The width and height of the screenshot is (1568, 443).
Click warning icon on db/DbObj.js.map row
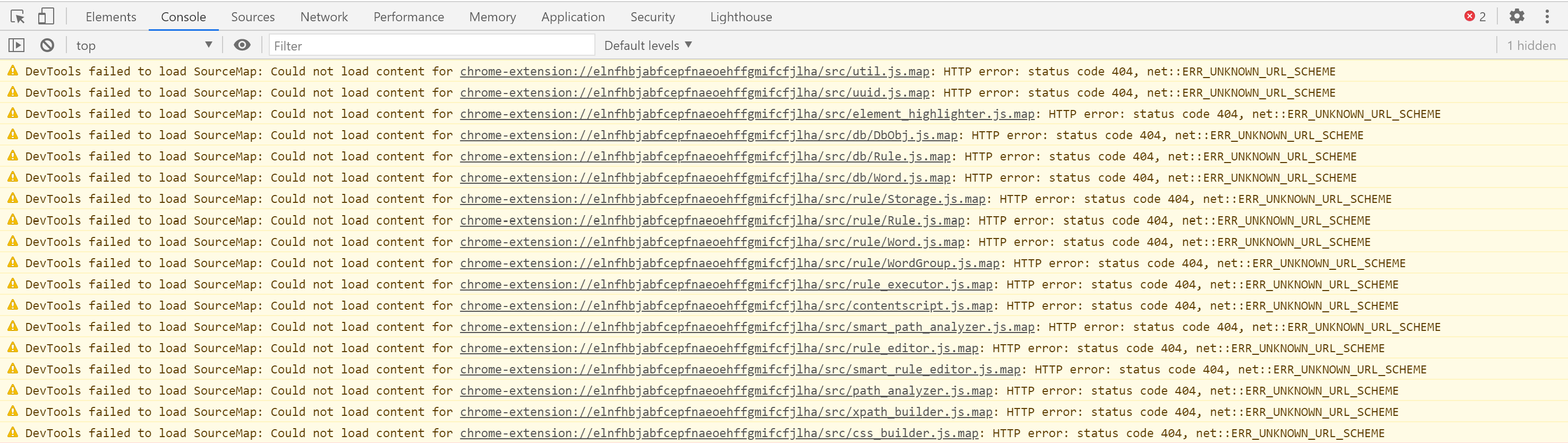click(x=12, y=134)
